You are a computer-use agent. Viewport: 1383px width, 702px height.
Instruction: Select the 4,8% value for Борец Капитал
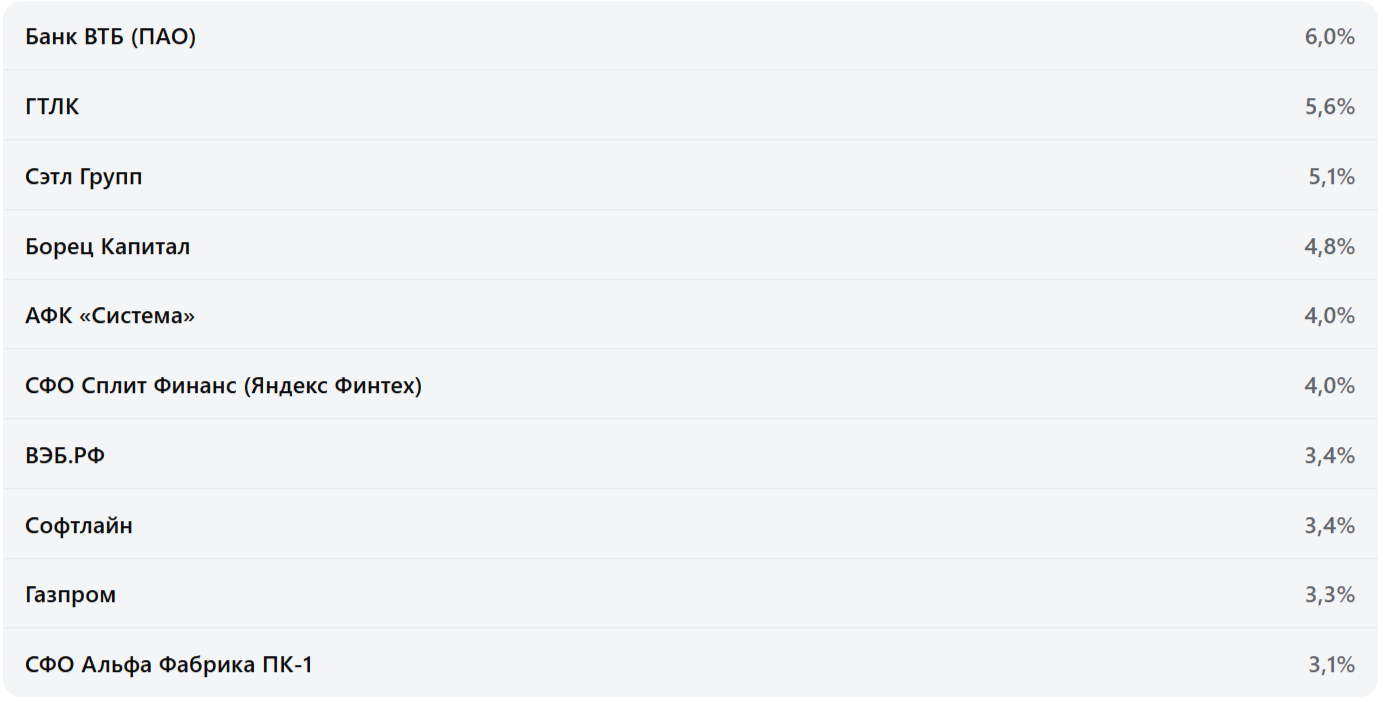coord(1329,247)
